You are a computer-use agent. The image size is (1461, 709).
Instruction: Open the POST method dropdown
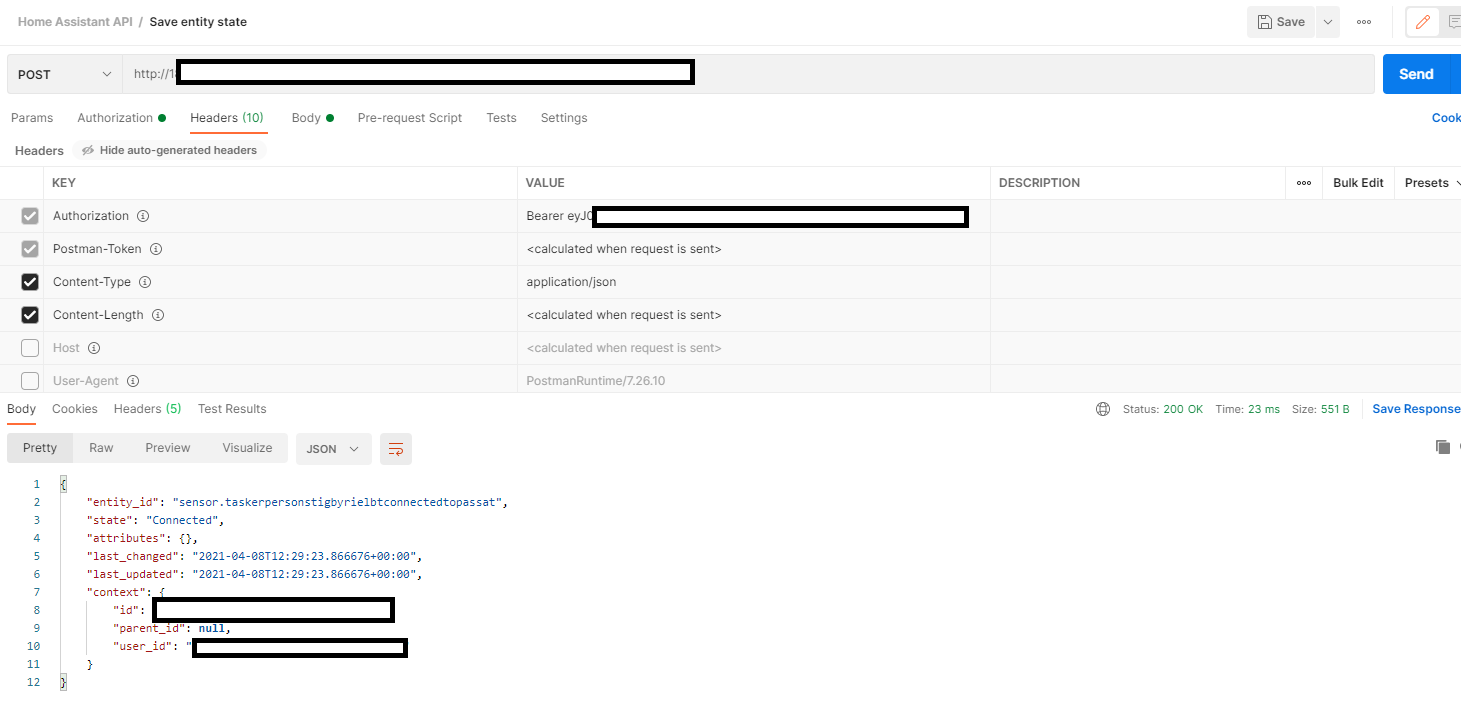pos(65,74)
